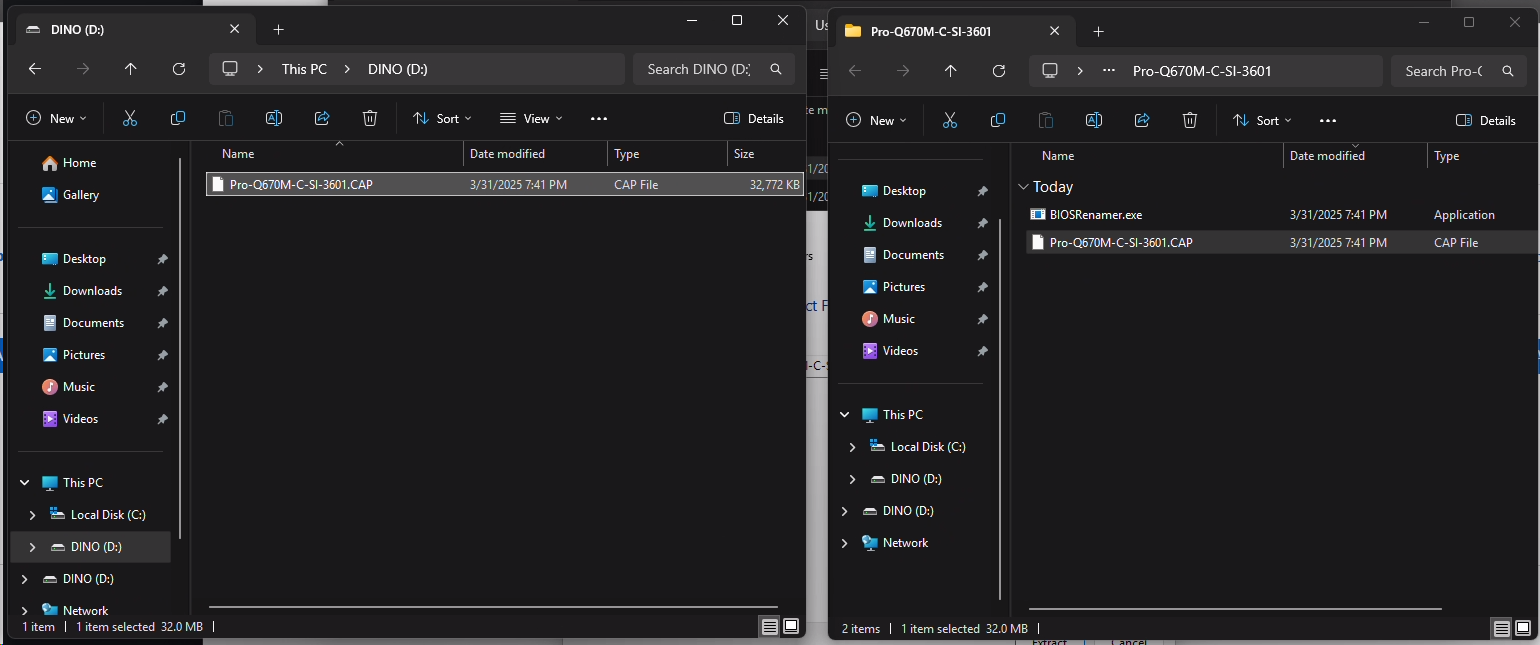1540x645 pixels.
Task: Switch to large thumbnails view in DINO (D:) status bar
Action: pyautogui.click(x=791, y=626)
